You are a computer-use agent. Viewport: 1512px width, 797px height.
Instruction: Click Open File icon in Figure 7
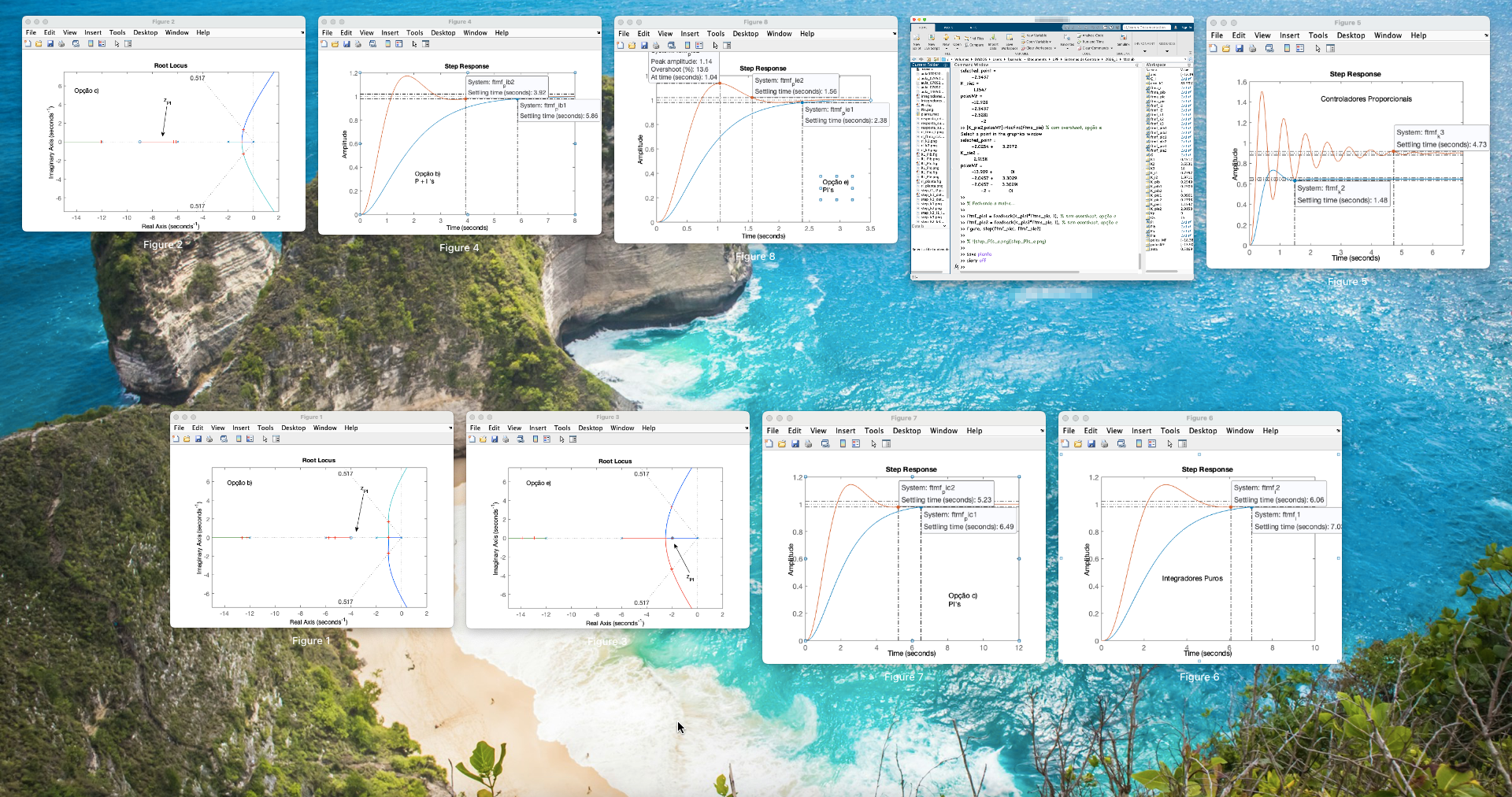point(782,443)
